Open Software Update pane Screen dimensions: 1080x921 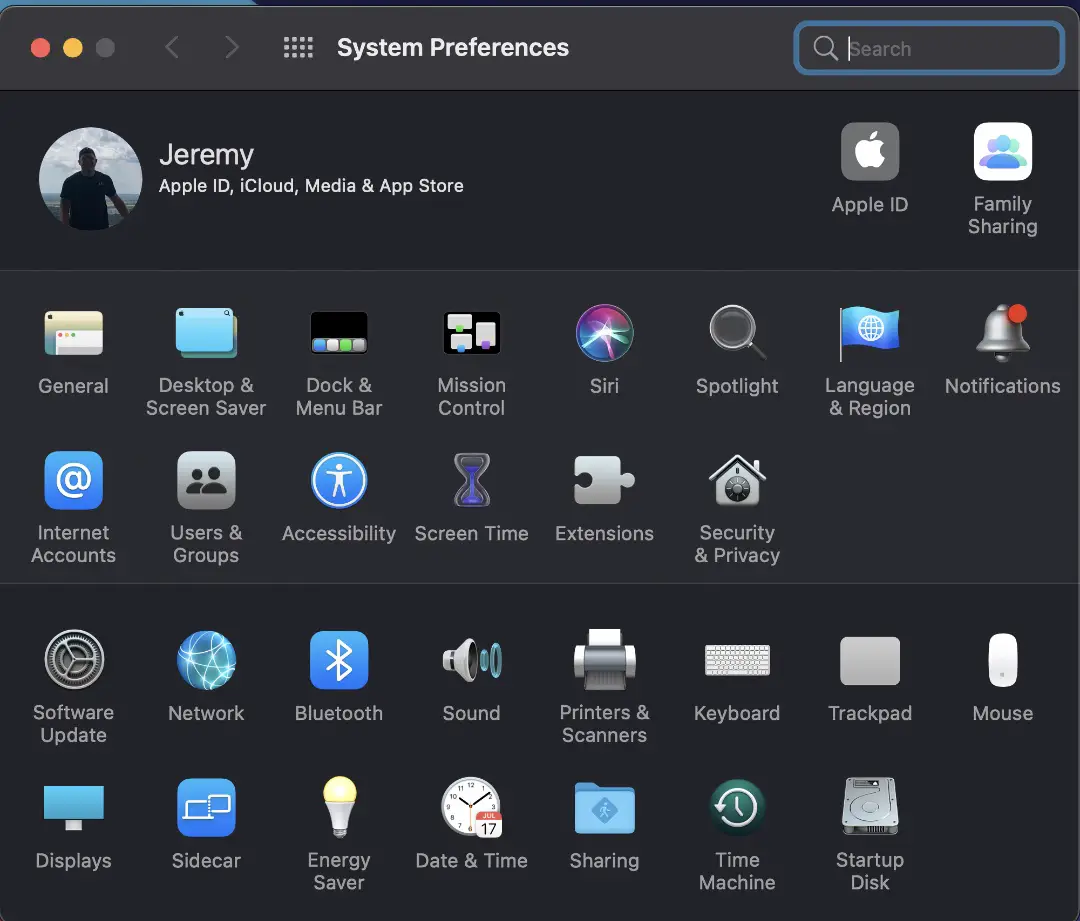[x=74, y=660]
